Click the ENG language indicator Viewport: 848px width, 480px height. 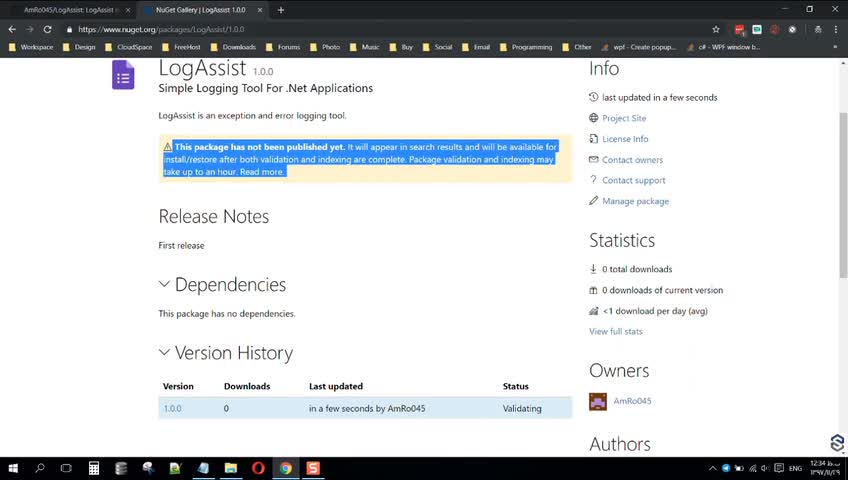(x=796, y=469)
